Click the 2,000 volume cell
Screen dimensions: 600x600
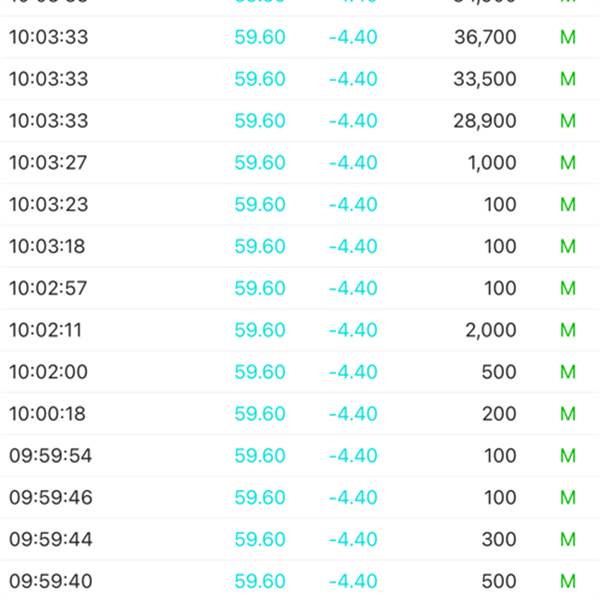[x=491, y=330]
